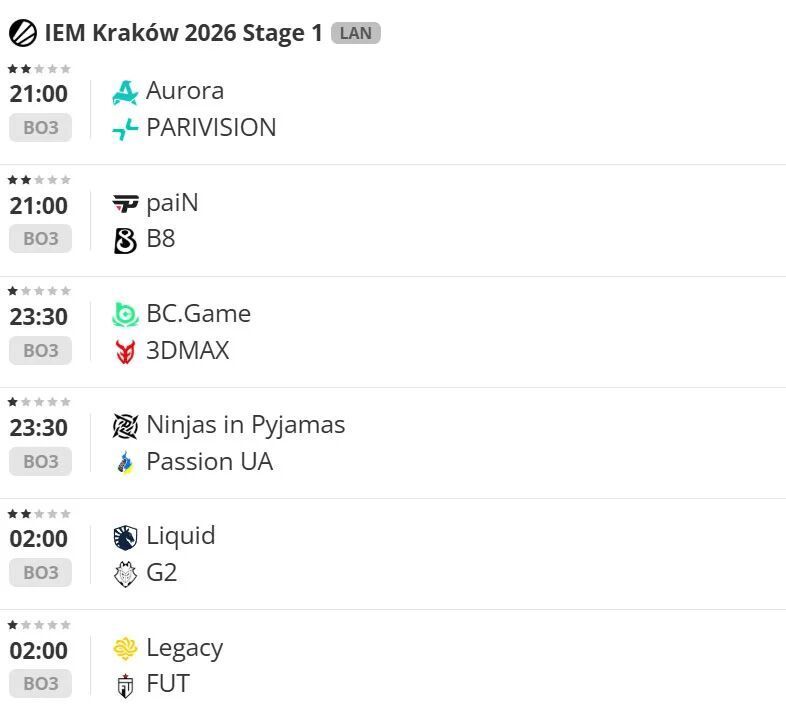Open the Legacy team name link
The height and width of the screenshot is (716, 786).
coord(184,648)
